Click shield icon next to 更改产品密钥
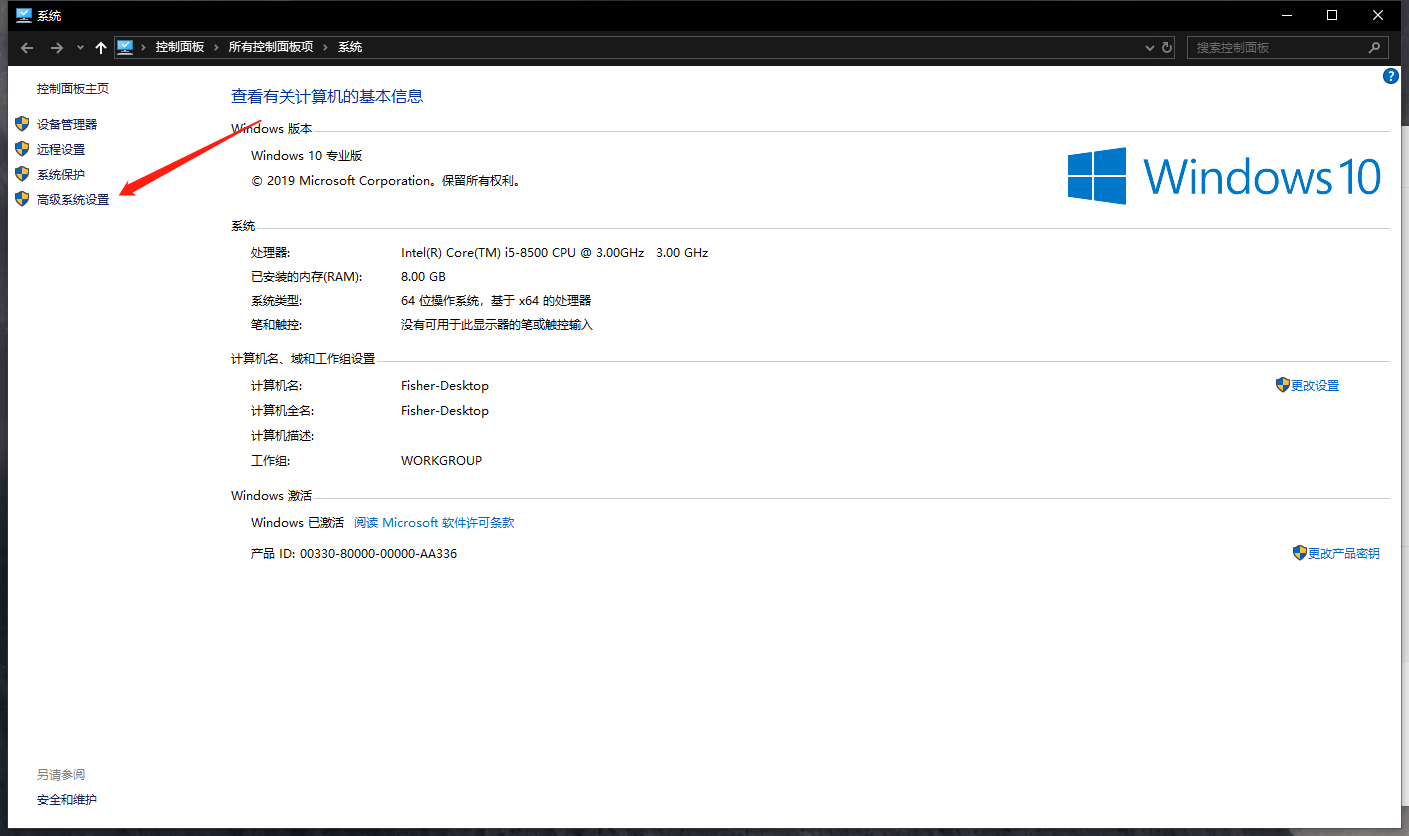 1300,553
